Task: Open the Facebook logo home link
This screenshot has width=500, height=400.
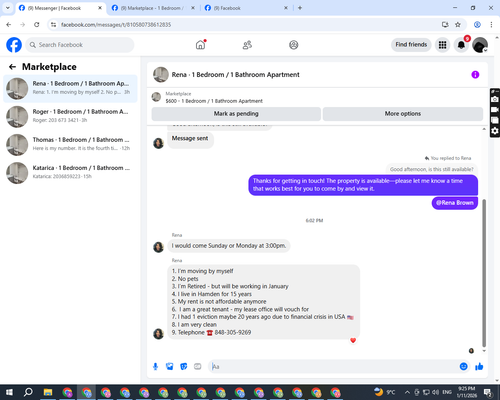Action: point(14,45)
